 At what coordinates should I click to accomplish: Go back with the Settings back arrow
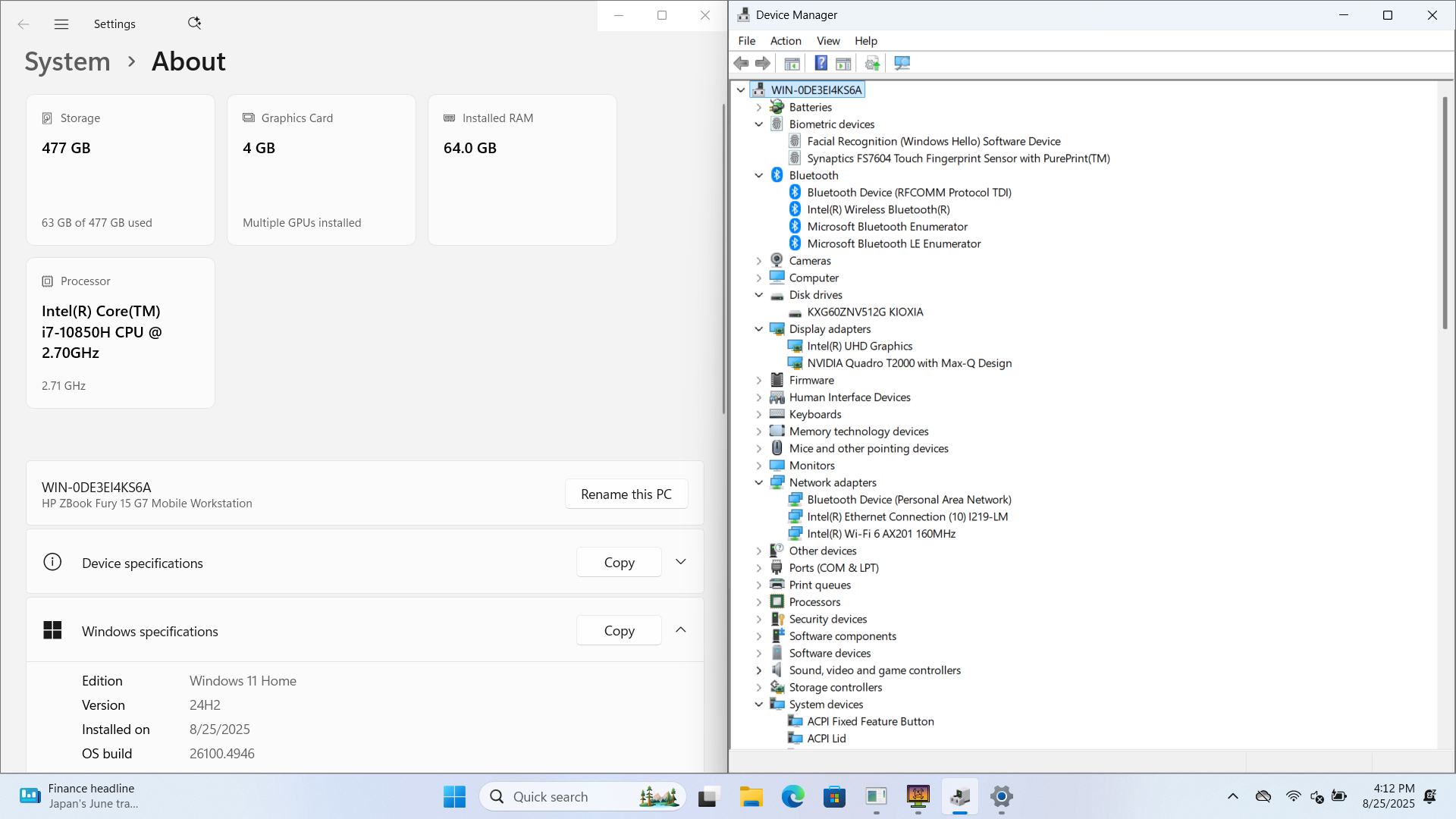[24, 24]
